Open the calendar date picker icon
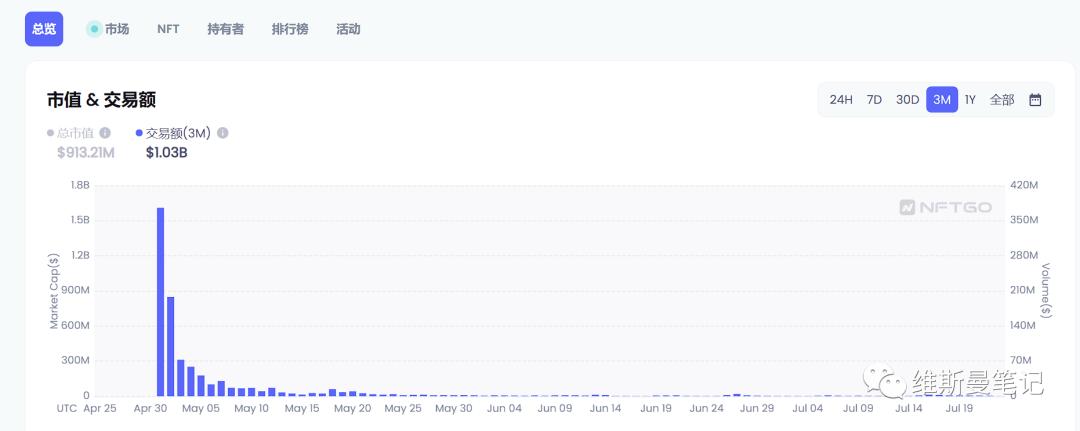Viewport: 1080px width, 431px height. coord(1035,100)
